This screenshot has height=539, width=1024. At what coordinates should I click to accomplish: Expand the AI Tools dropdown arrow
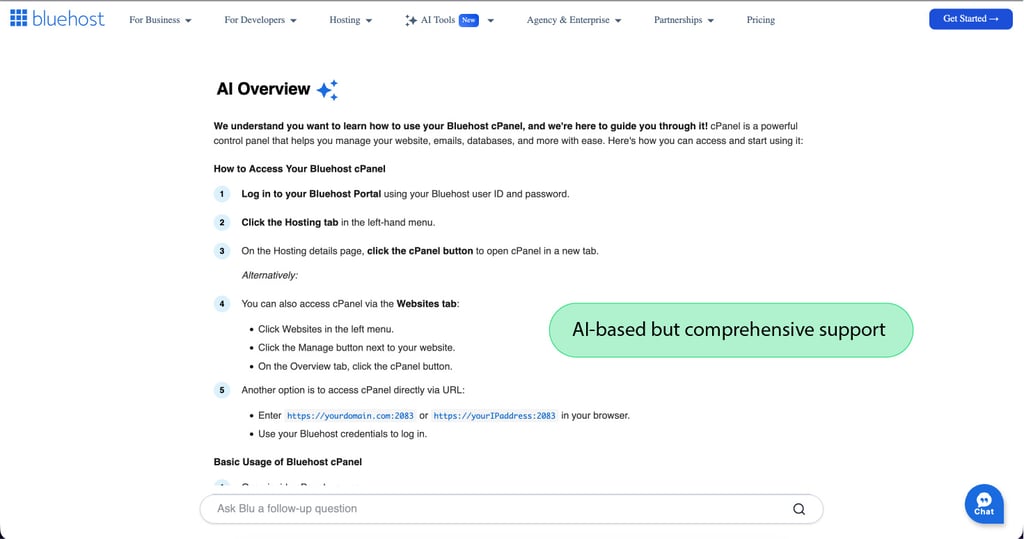coord(490,21)
